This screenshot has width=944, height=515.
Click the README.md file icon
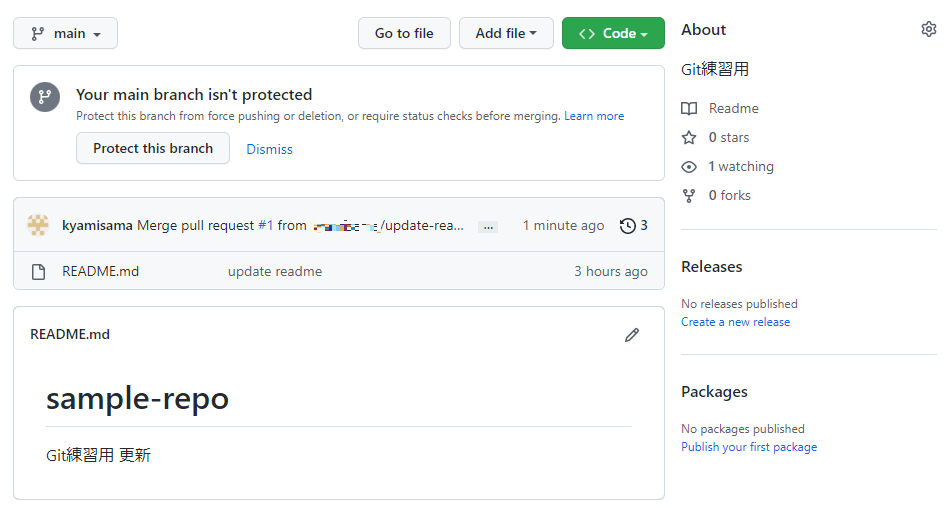38,272
